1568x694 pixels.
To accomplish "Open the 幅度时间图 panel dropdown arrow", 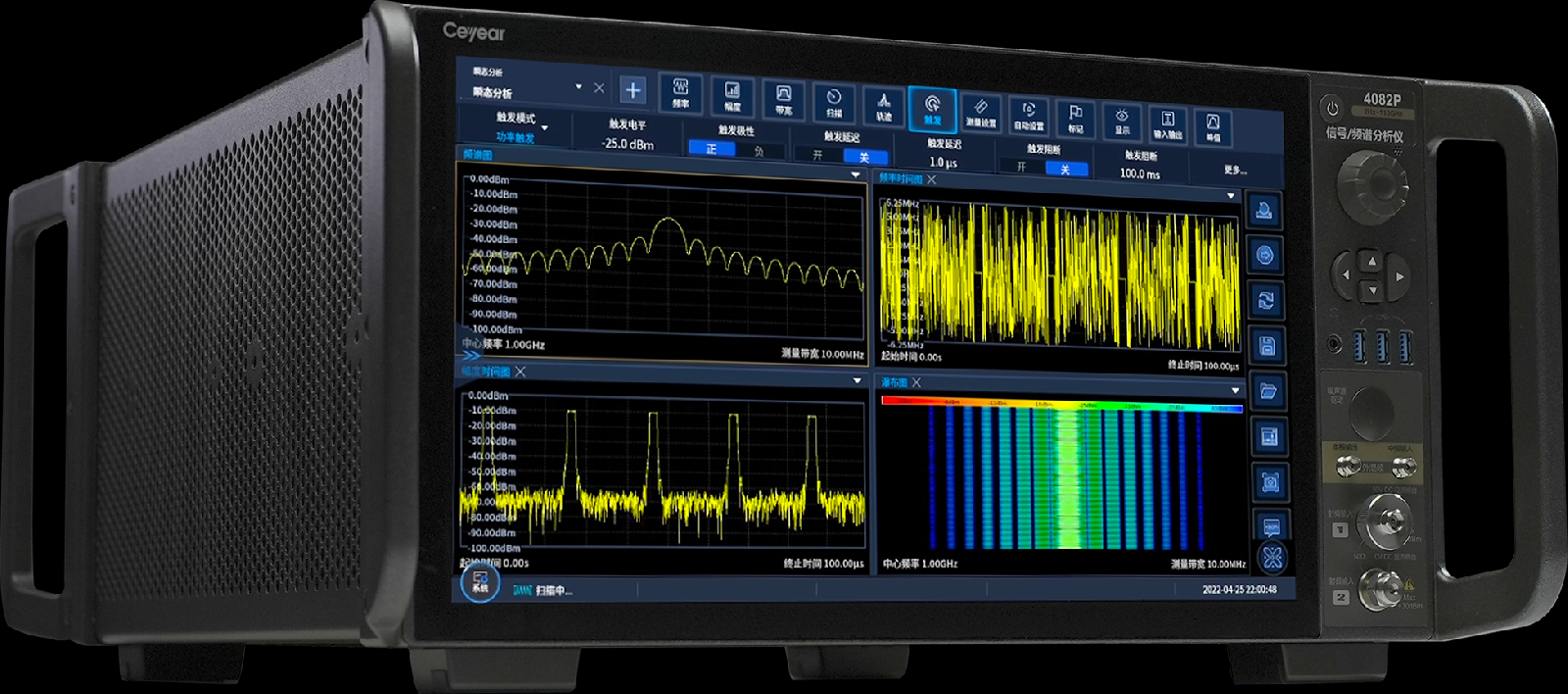I will pyautogui.click(x=857, y=381).
